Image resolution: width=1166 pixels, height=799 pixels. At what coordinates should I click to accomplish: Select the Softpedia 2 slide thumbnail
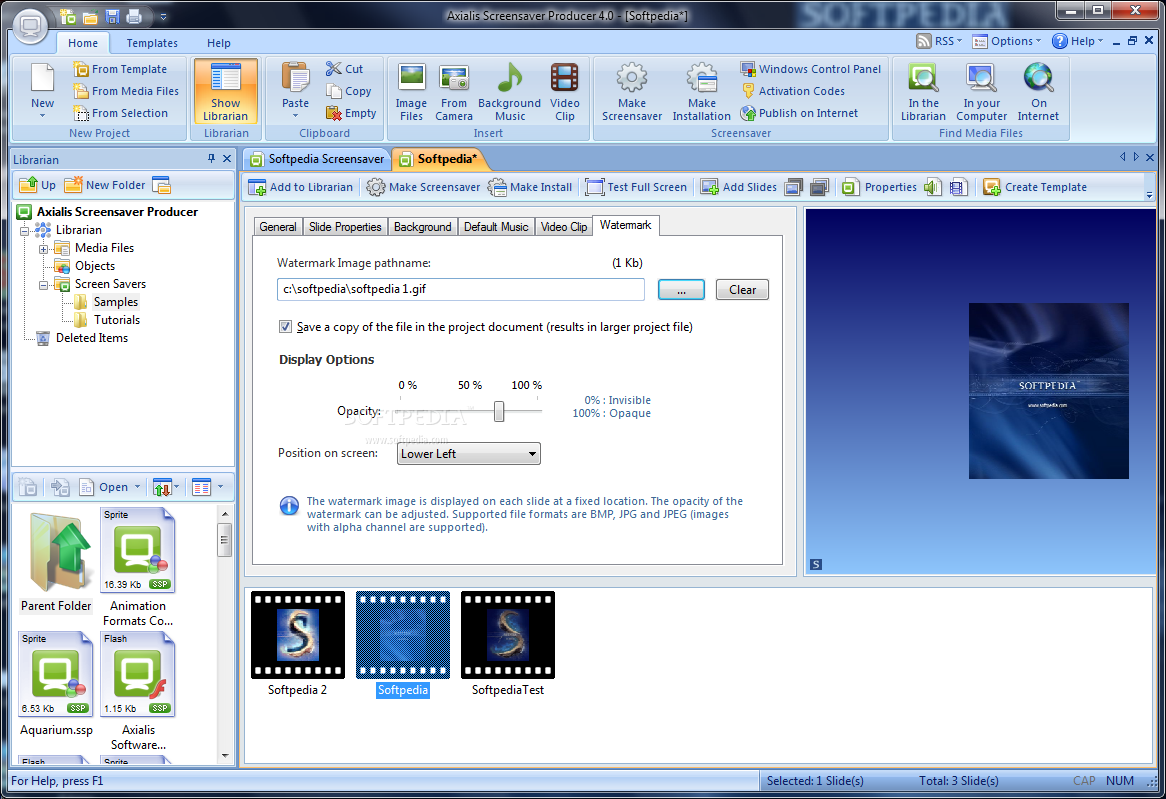point(297,644)
